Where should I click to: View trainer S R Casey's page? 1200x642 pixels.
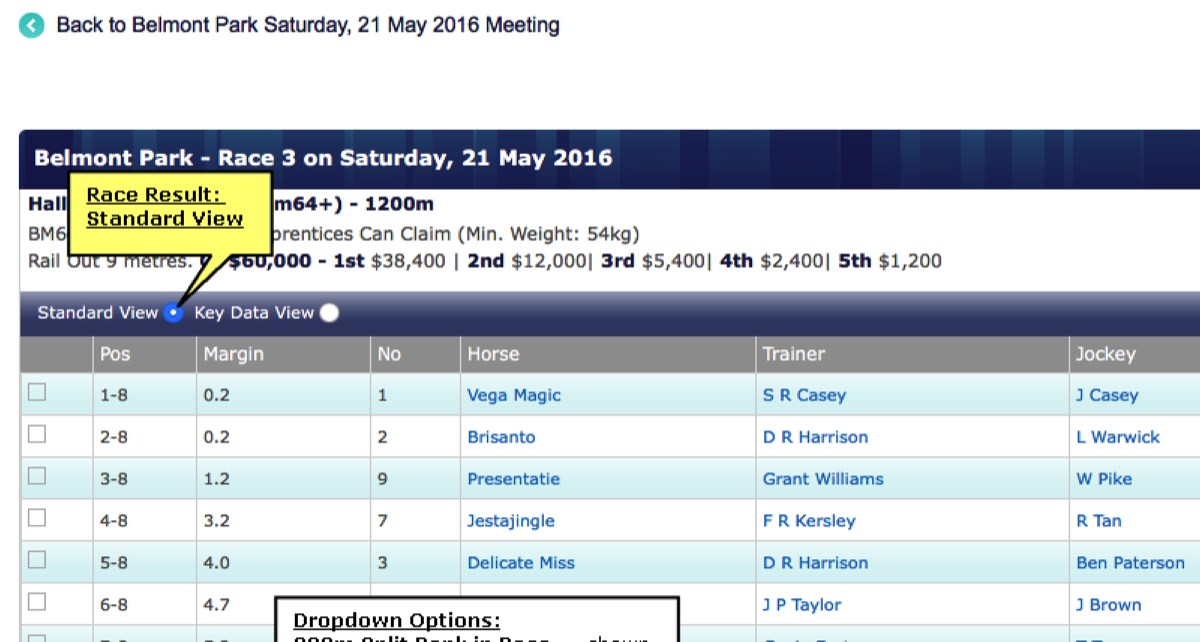click(x=804, y=395)
